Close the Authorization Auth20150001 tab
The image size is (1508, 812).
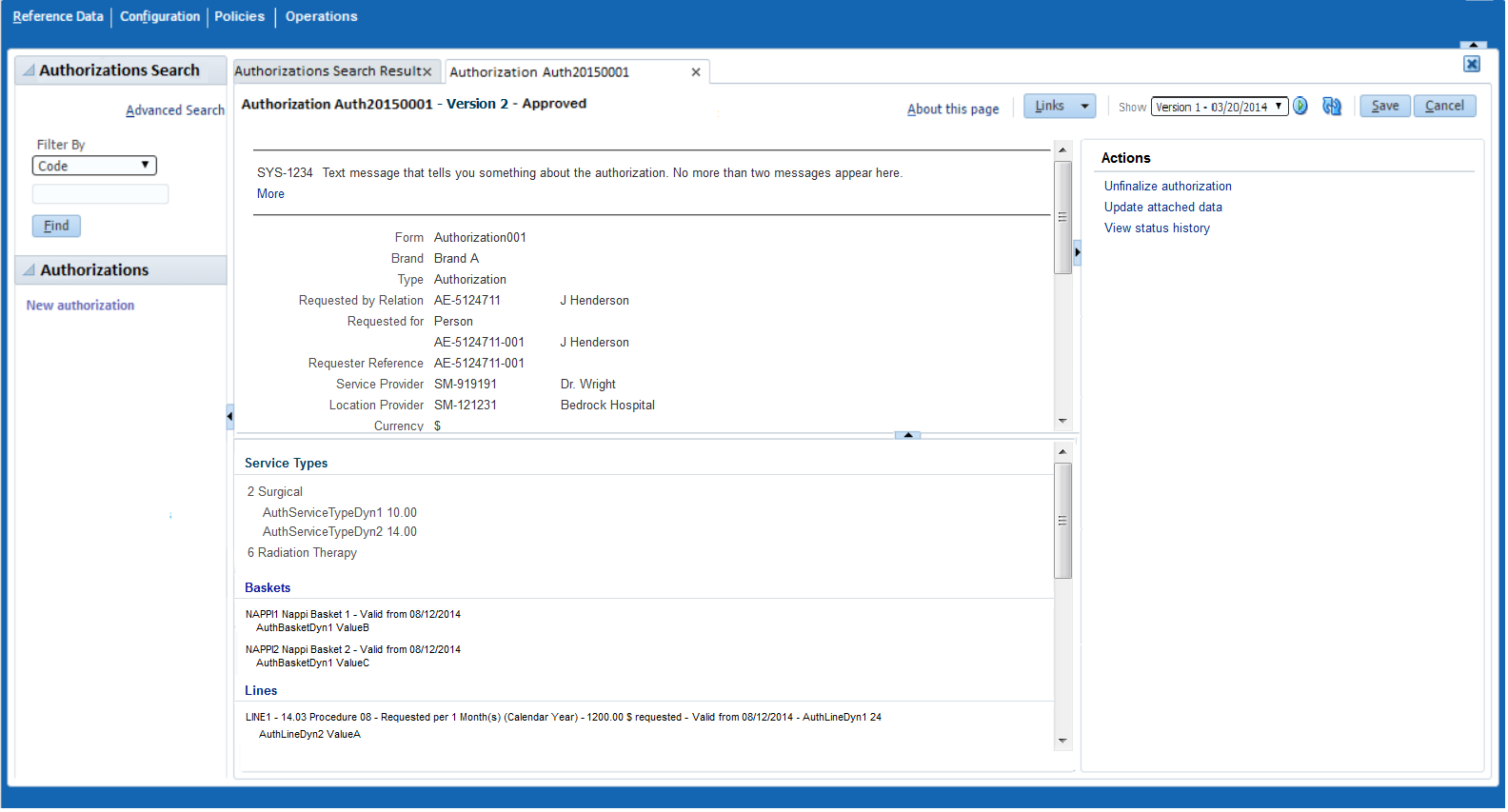(696, 72)
